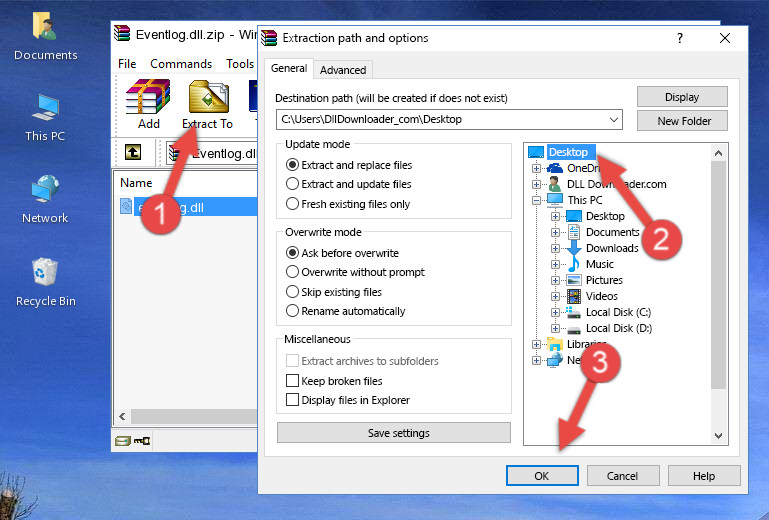Viewport: 769px width, 520px height.
Task: Select Skip existing files option
Action: click(x=292, y=291)
